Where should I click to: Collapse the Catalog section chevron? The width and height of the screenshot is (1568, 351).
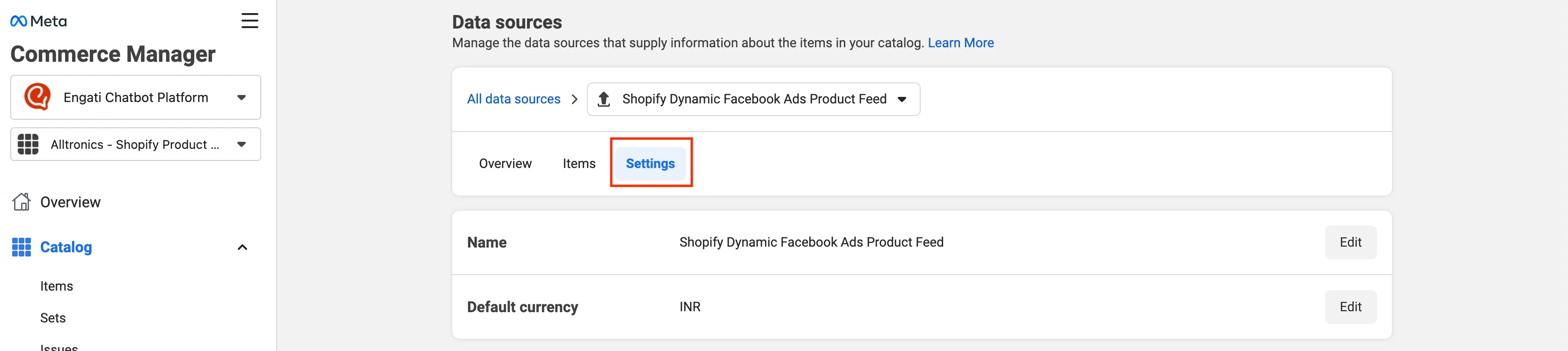(x=242, y=247)
